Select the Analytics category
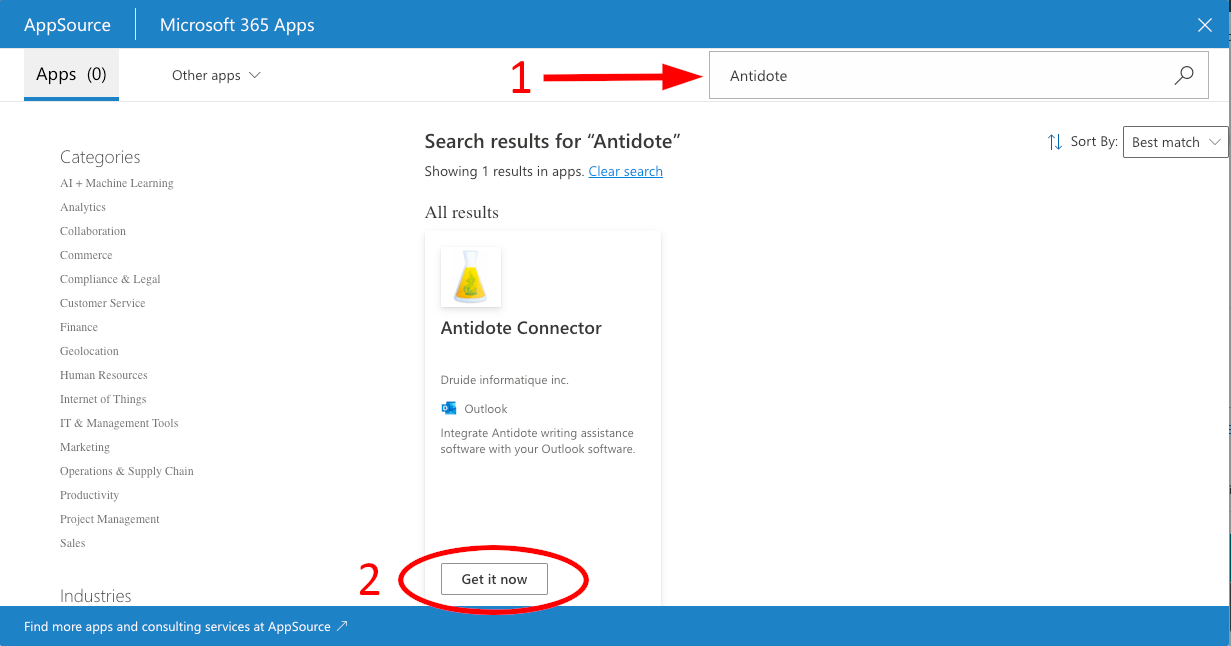This screenshot has height=646, width=1231. (x=83, y=207)
